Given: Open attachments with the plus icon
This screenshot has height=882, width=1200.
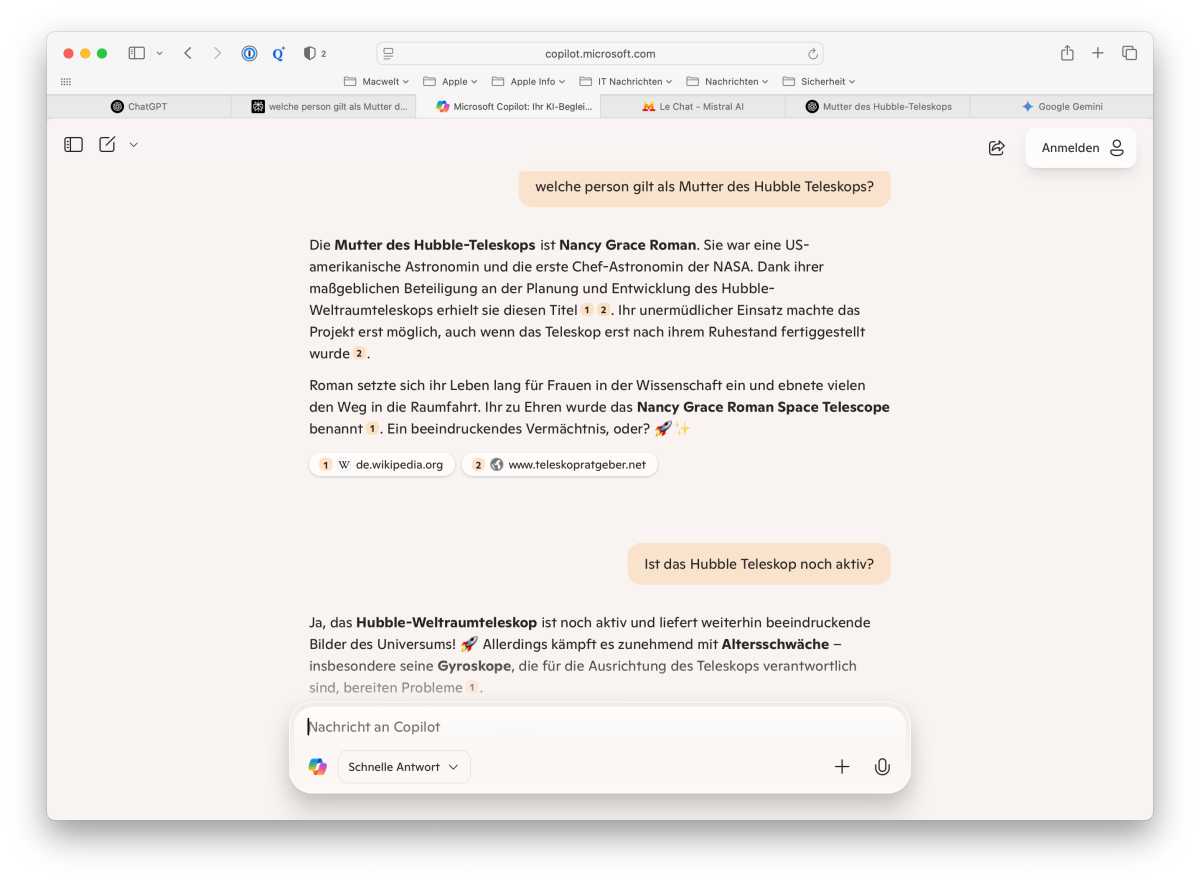Looking at the screenshot, I should [842, 767].
